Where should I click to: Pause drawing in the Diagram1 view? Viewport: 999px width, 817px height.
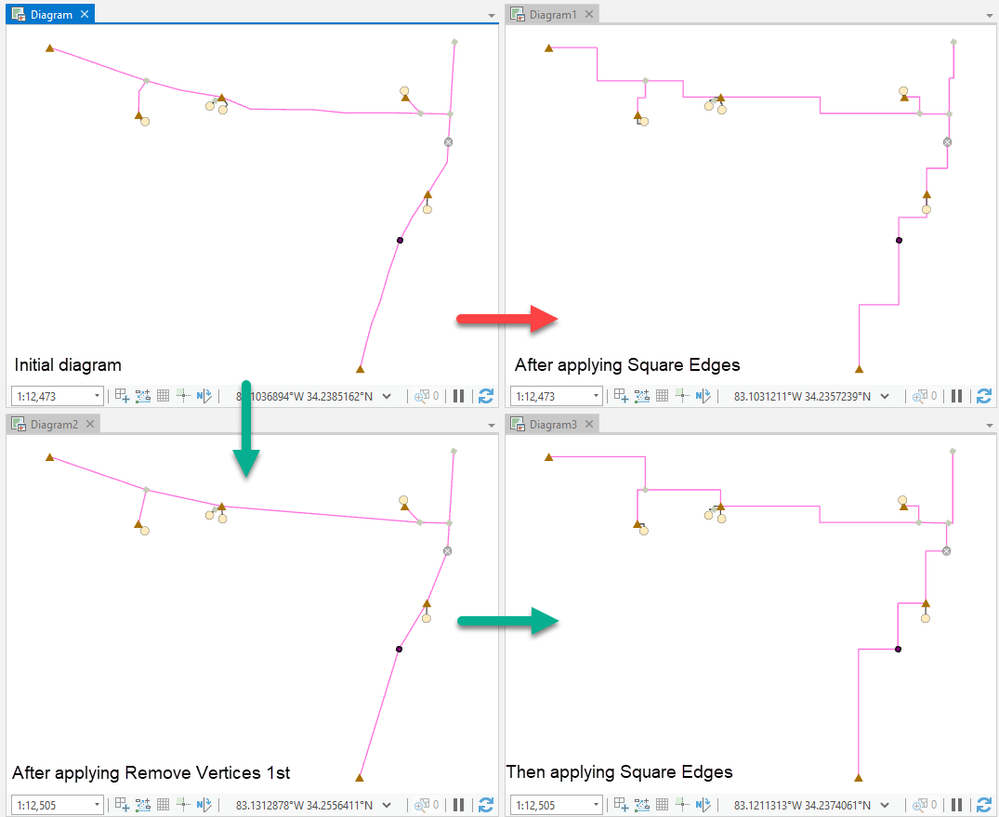click(956, 396)
